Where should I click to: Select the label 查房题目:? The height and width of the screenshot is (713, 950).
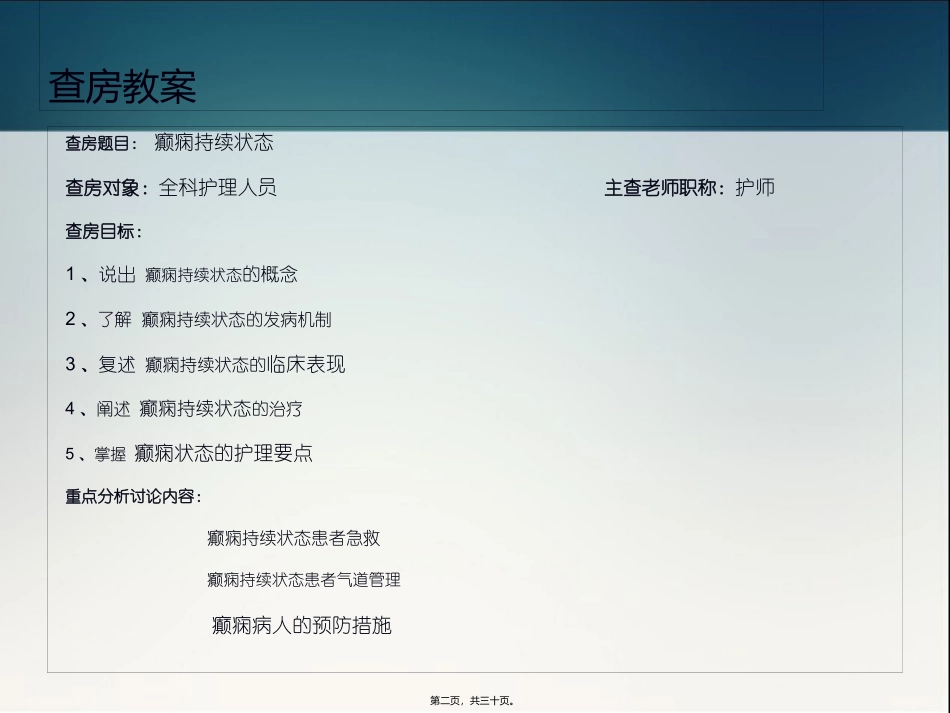click(x=102, y=144)
